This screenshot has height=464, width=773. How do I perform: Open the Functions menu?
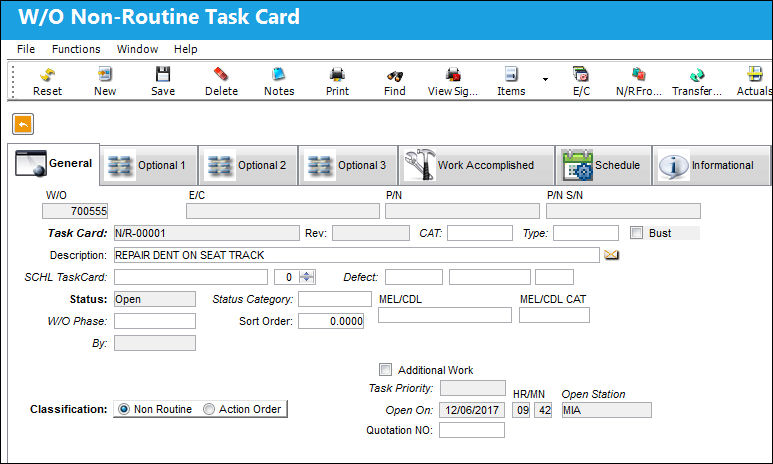76,49
